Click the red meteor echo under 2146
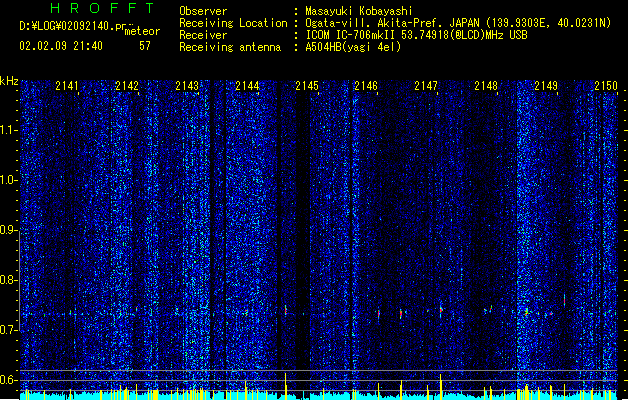629x400 pixels. [379, 313]
